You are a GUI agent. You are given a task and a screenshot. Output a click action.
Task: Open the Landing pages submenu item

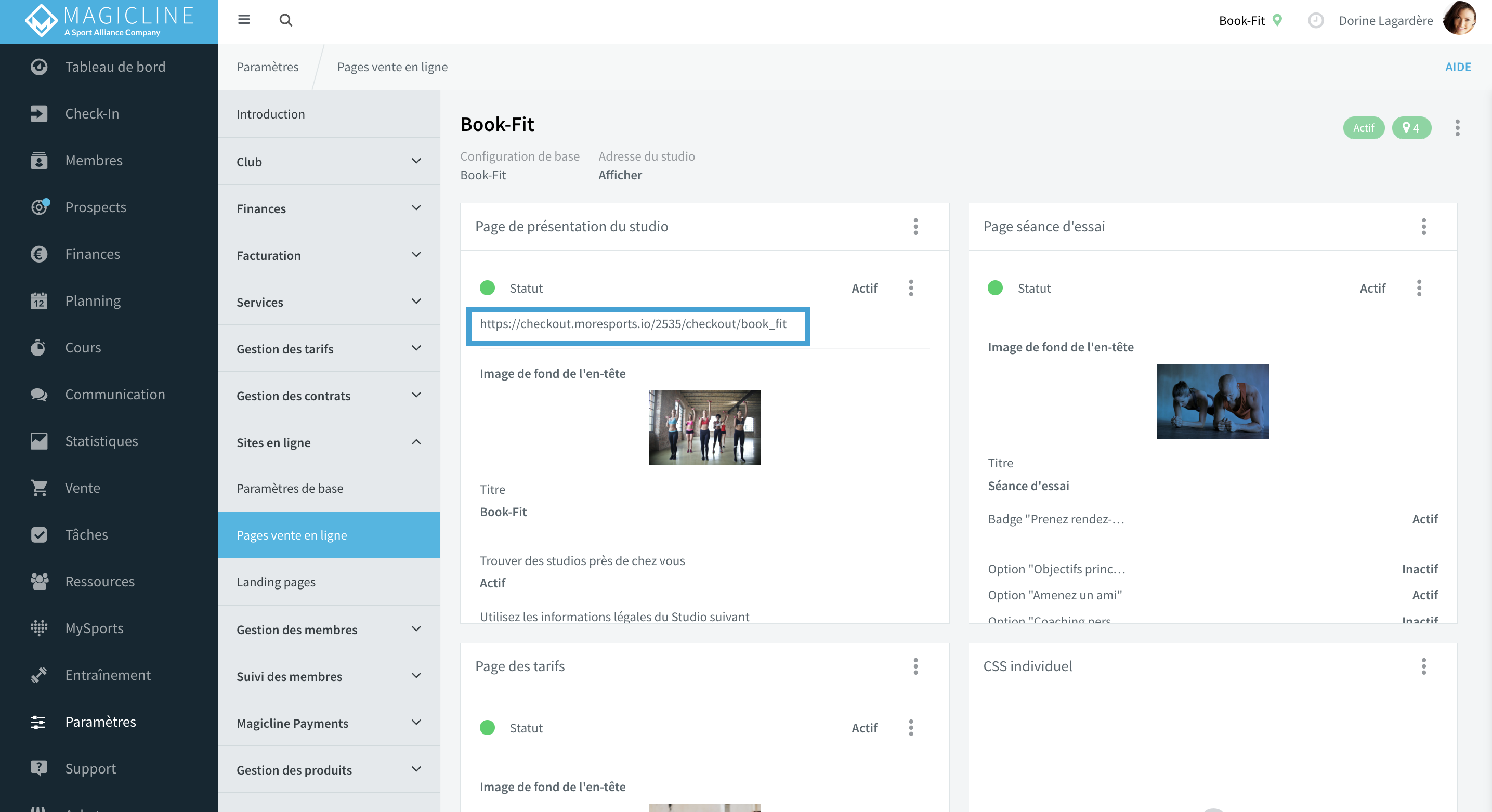tap(329, 582)
